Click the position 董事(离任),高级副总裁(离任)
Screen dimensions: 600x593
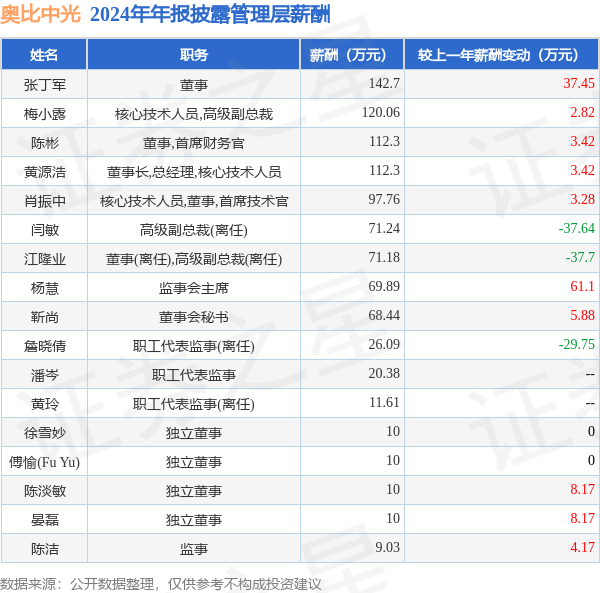click(x=194, y=259)
